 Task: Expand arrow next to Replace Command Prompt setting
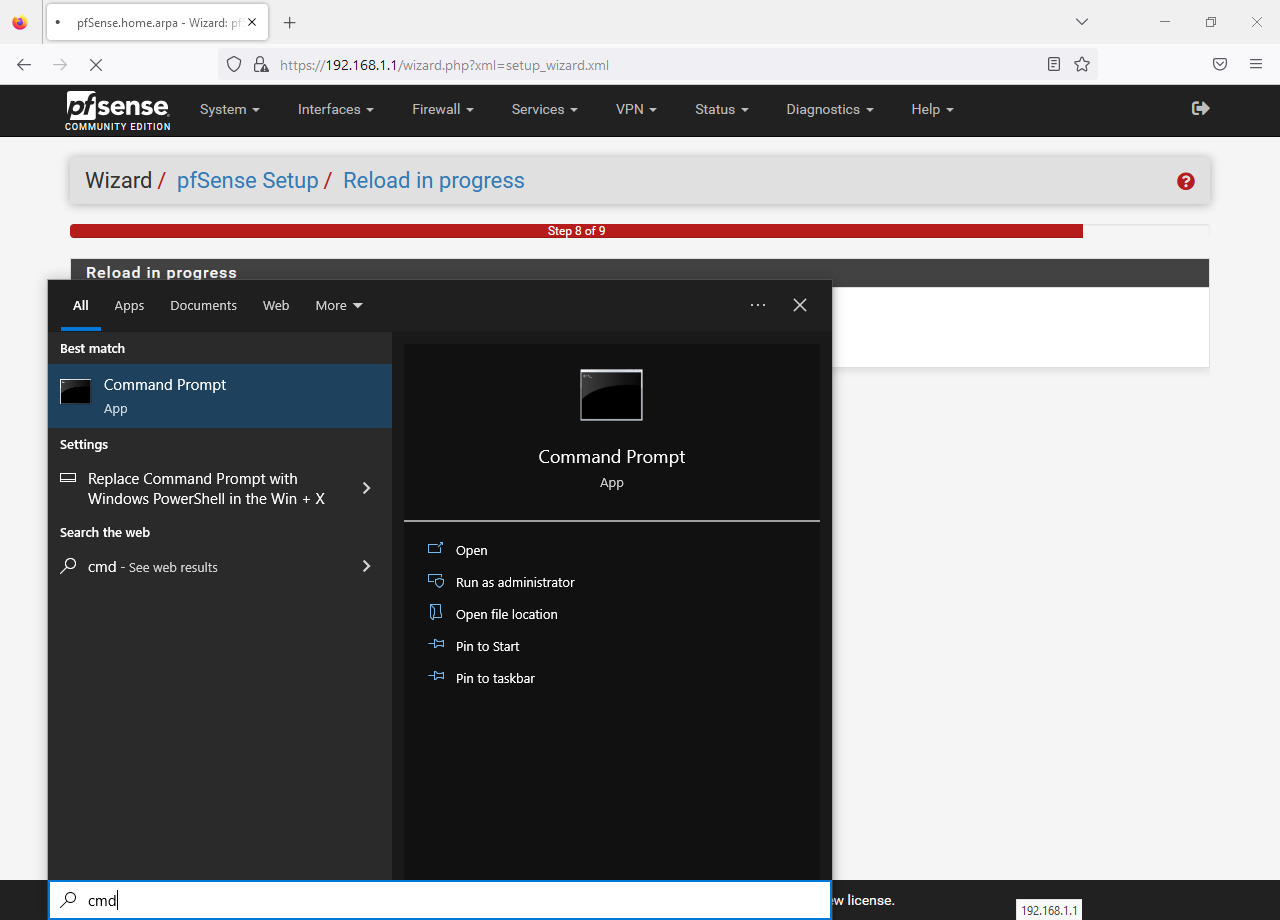tap(366, 488)
